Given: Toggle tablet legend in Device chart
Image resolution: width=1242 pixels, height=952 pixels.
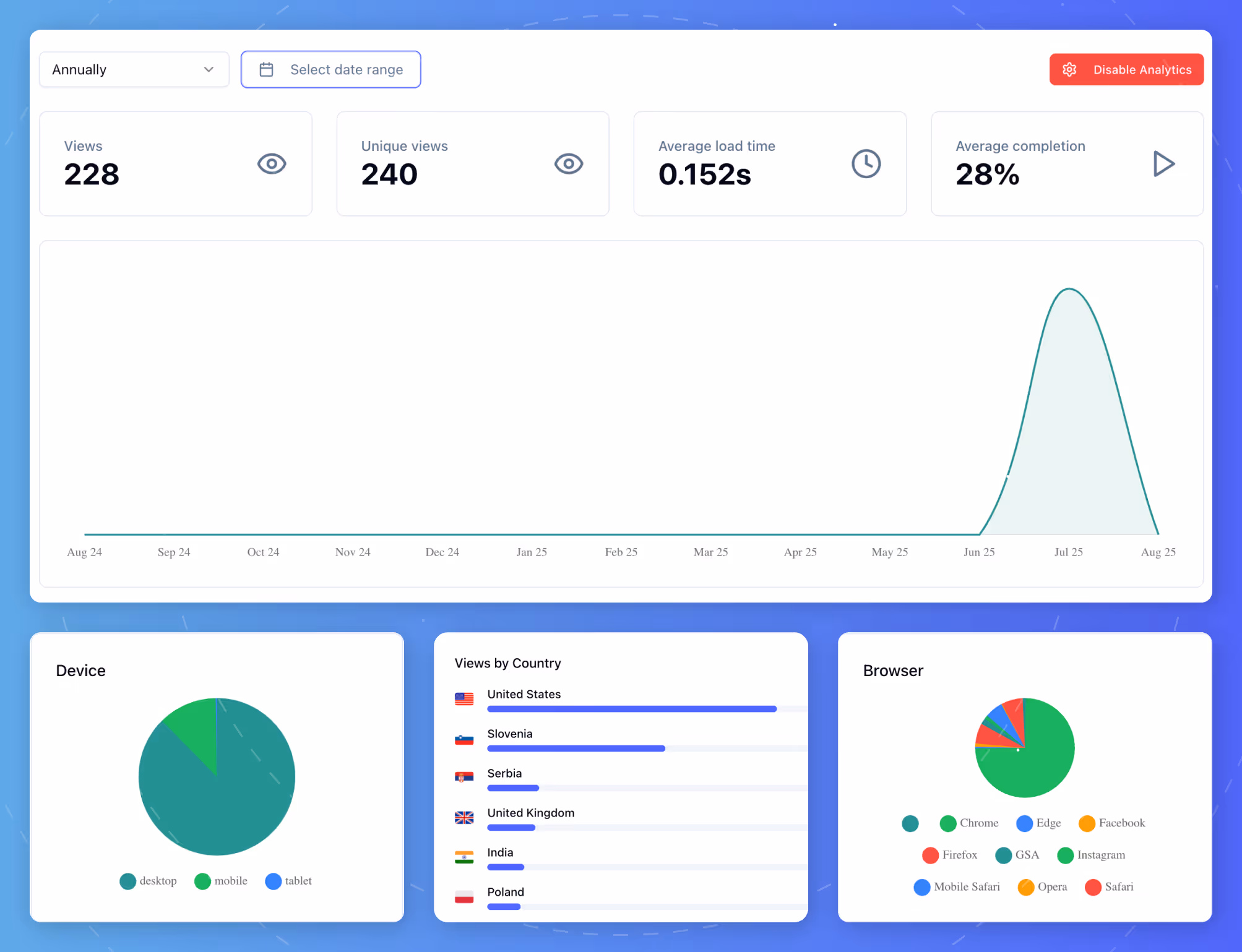Looking at the screenshot, I should 288,881.
